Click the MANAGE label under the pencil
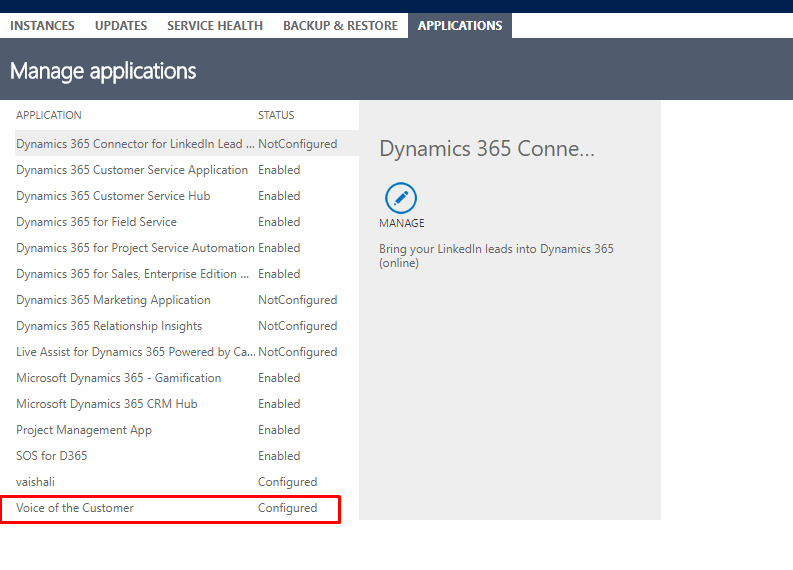Viewport: 793px width, 570px height. pyautogui.click(x=402, y=223)
